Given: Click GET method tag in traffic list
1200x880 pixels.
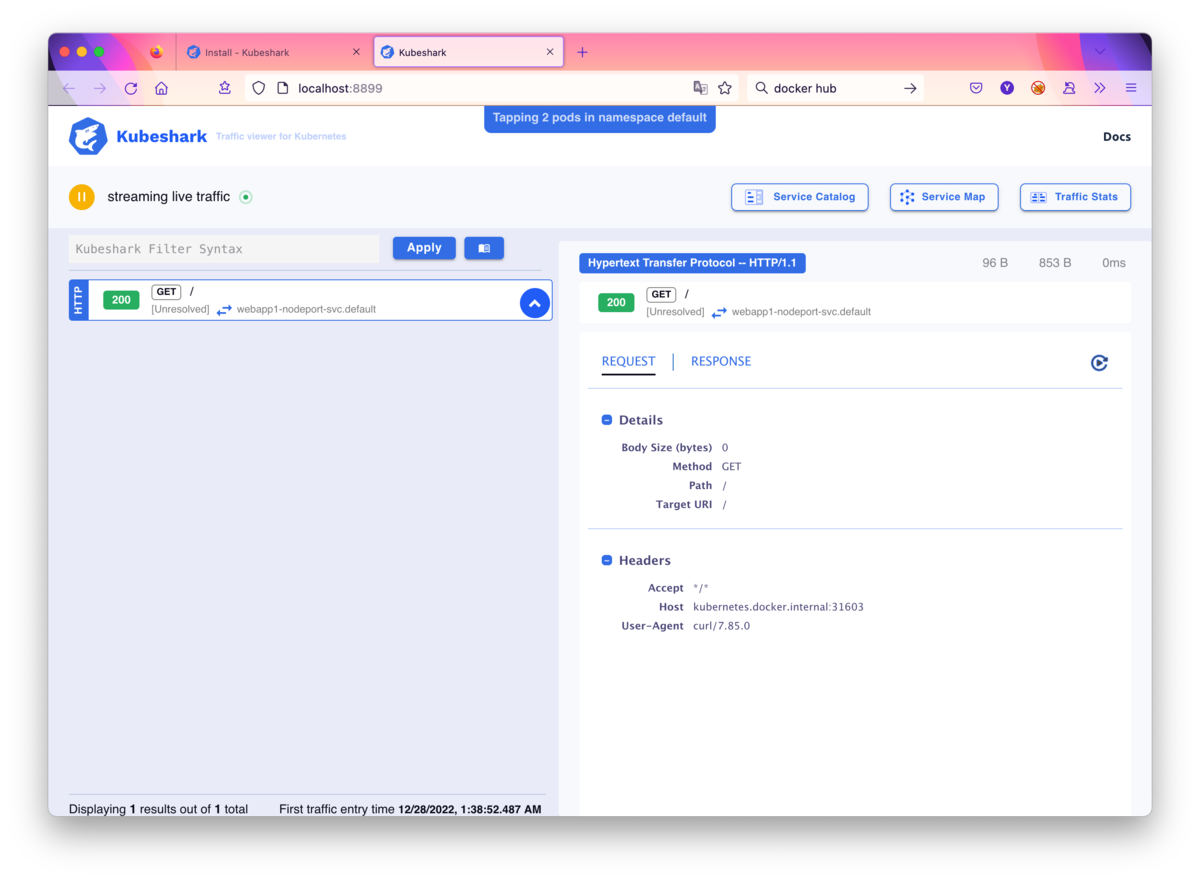Looking at the screenshot, I should (166, 292).
